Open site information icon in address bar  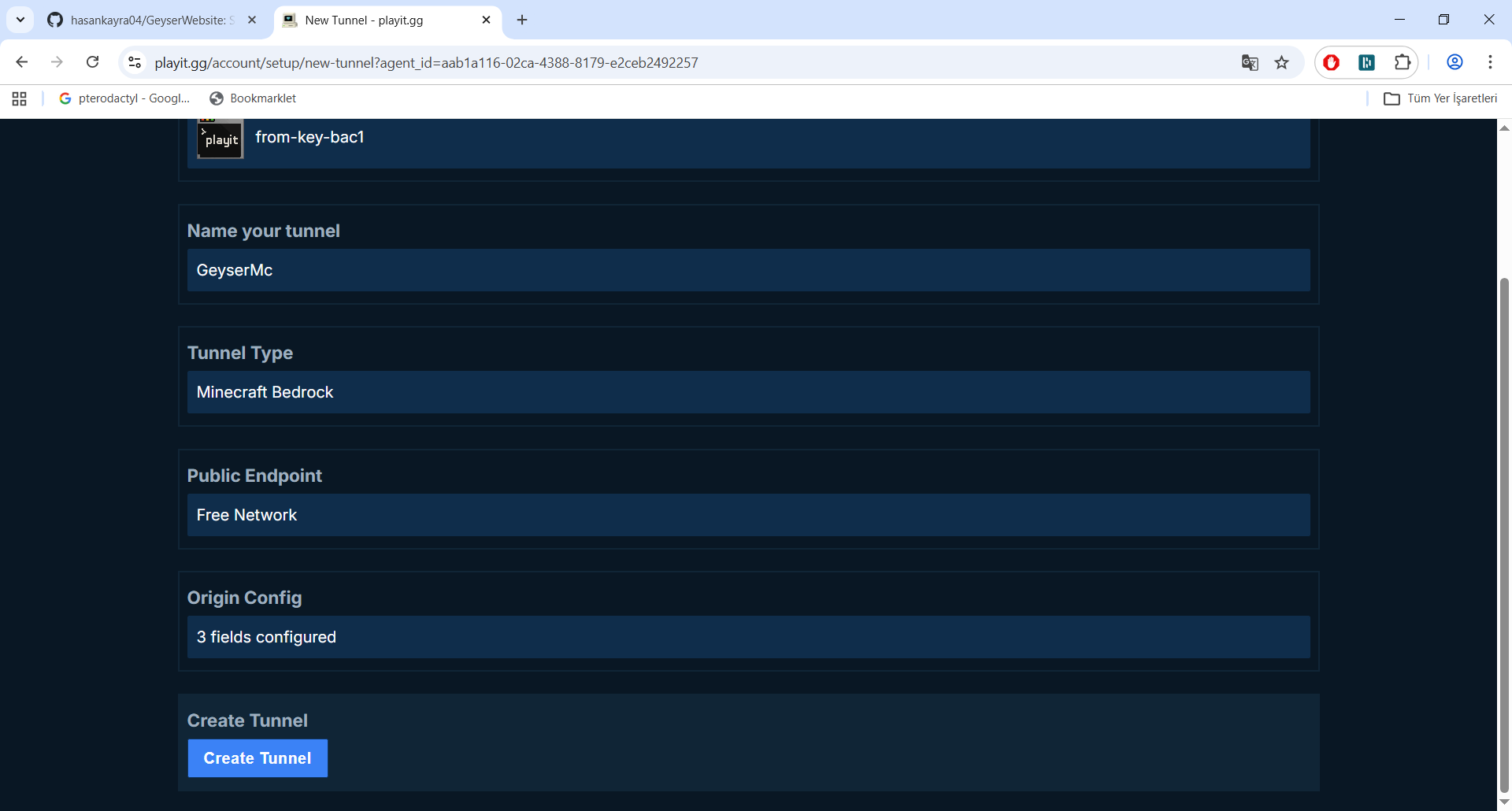pyautogui.click(x=135, y=62)
